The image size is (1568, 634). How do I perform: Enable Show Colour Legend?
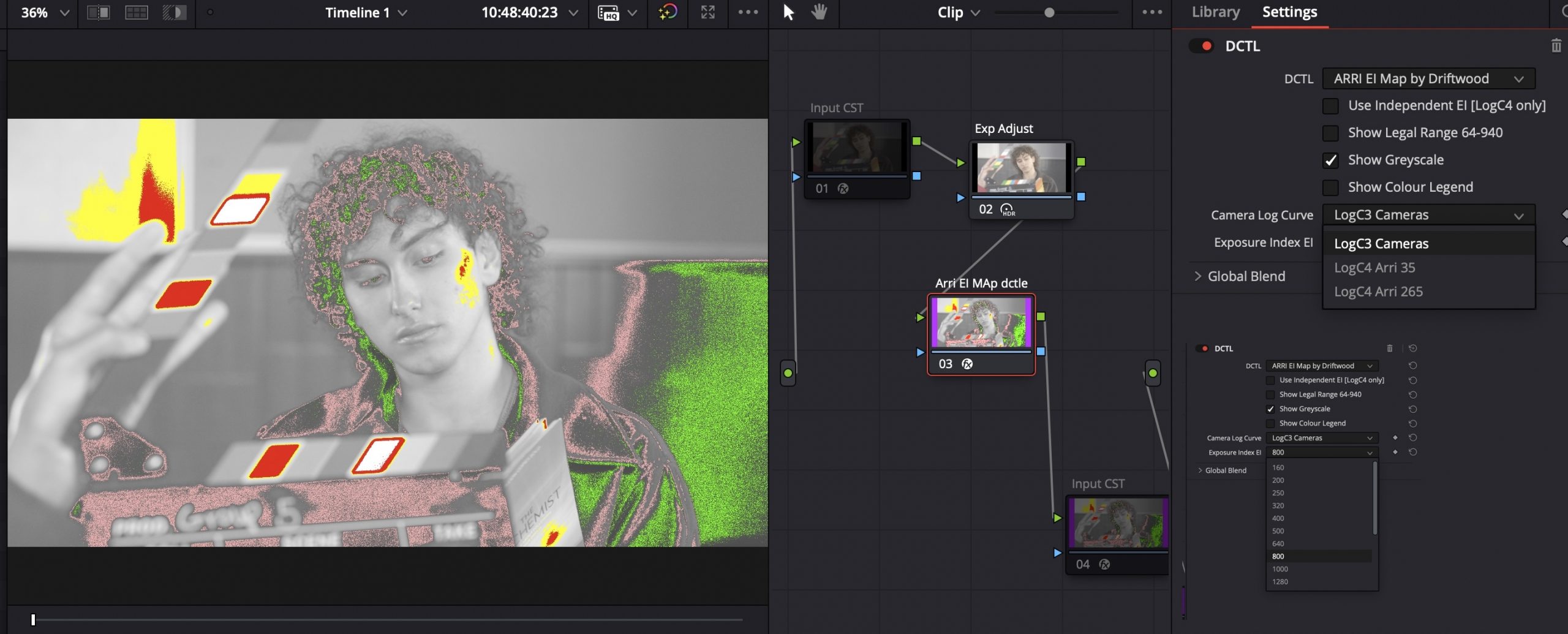[x=1329, y=187]
